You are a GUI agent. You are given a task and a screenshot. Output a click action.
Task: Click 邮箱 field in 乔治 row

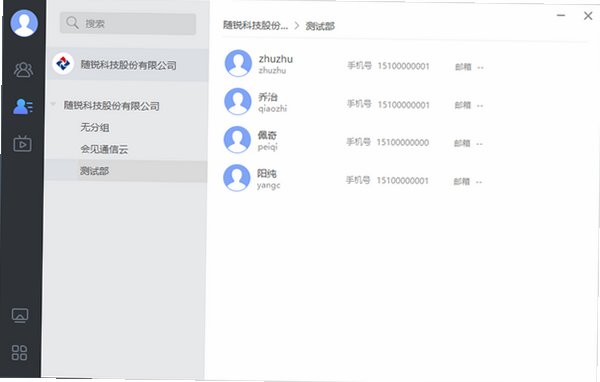click(x=469, y=105)
